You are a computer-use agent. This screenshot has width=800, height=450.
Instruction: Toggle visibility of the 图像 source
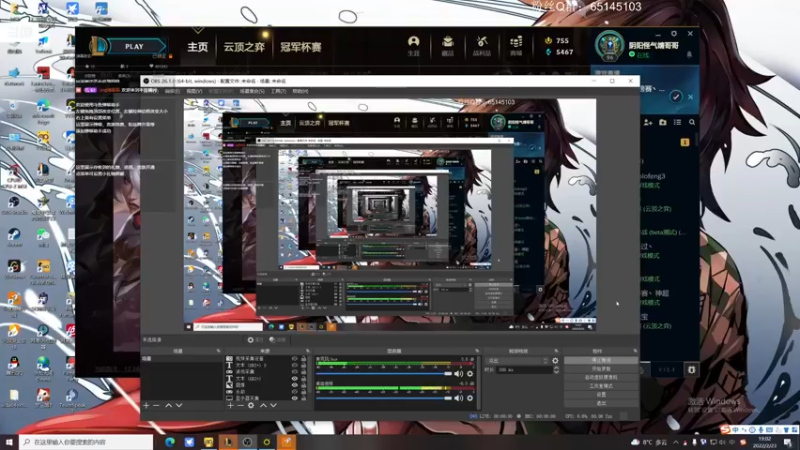pyautogui.click(x=294, y=385)
